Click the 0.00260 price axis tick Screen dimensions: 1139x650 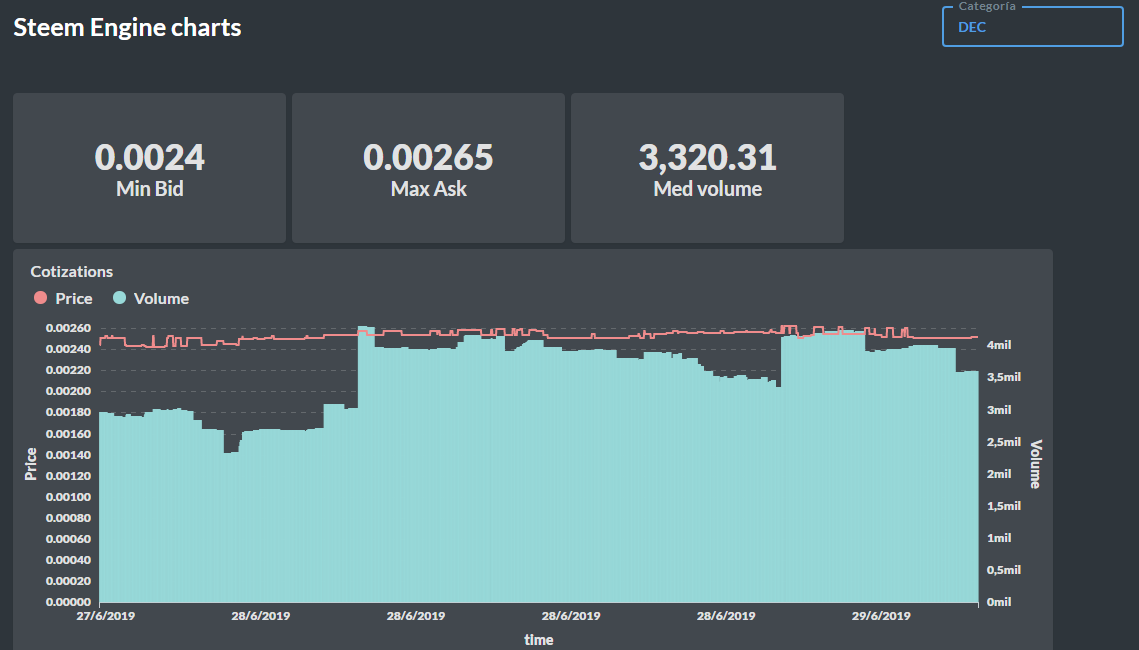pyautogui.click(x=68, y=328)
